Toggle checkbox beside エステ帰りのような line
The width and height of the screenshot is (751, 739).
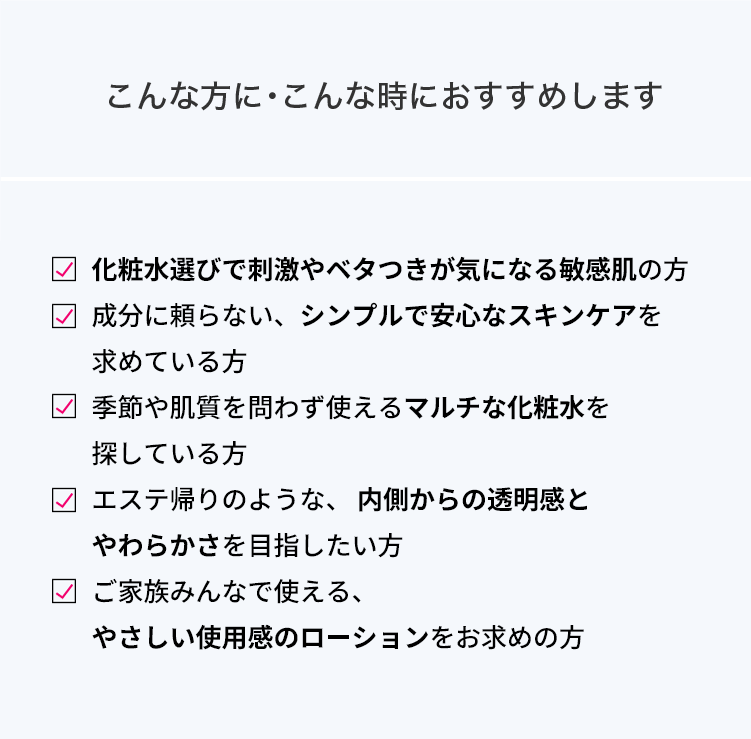click(x=64, y=500)
